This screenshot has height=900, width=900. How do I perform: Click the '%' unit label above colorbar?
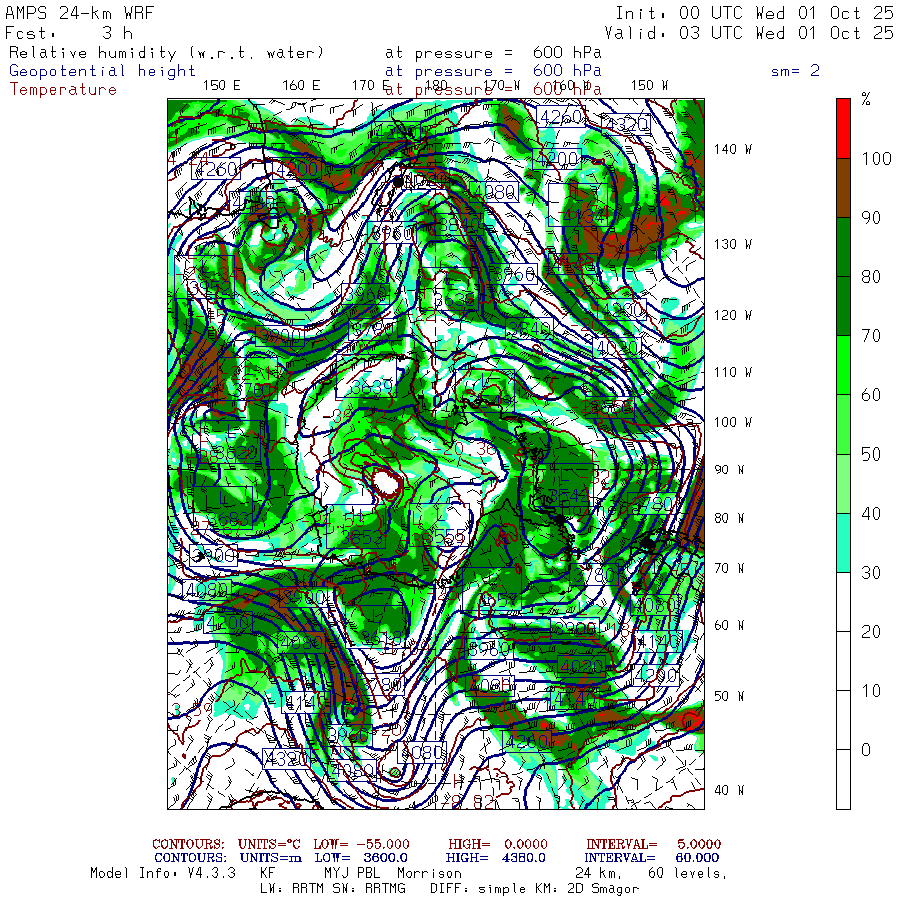[x=866, y=100]
